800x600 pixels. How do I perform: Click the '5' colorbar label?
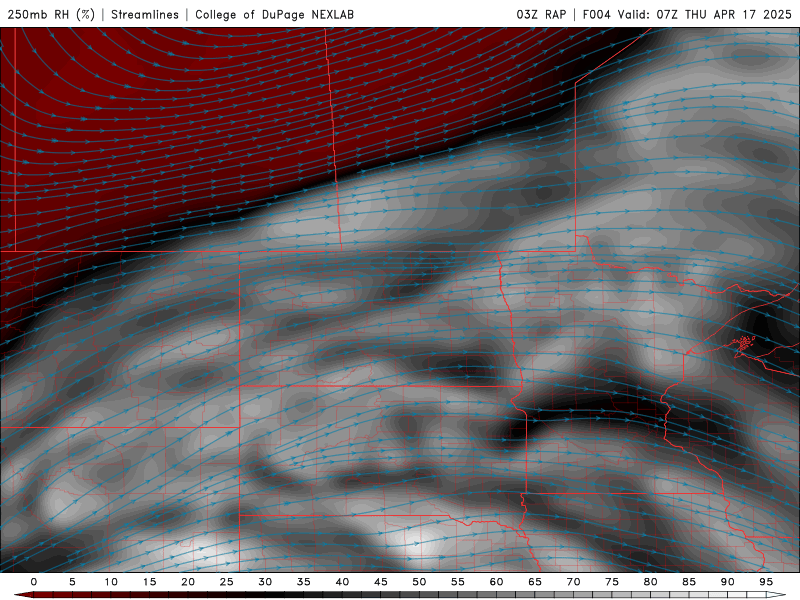click(x=72, y=582)
